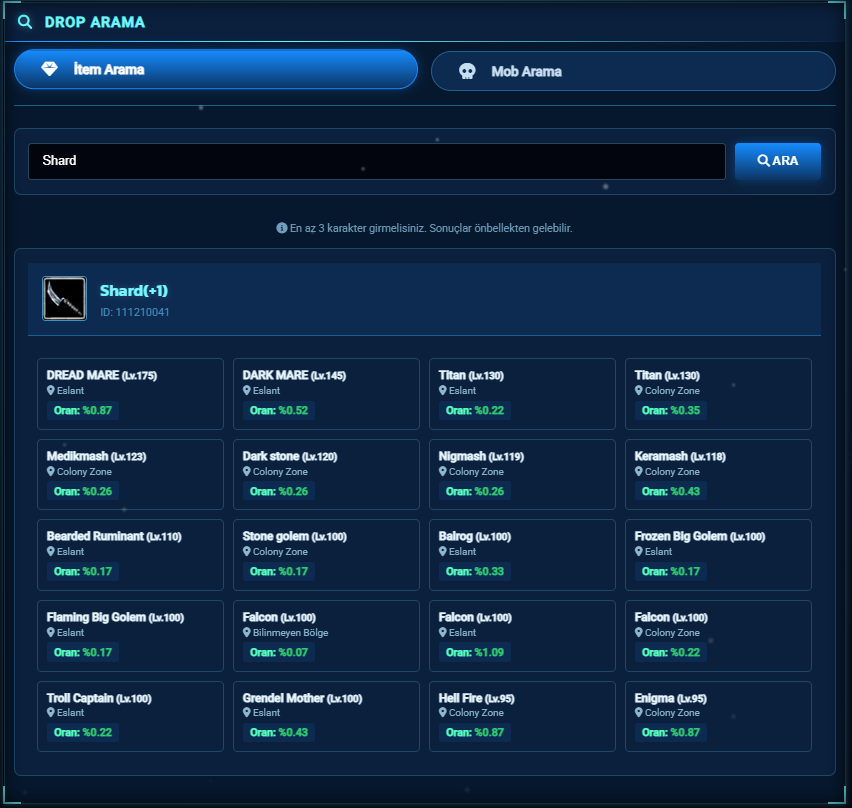Click the ARA search button
The width and height of the screenshot is (852, 808).
[778, 161]
